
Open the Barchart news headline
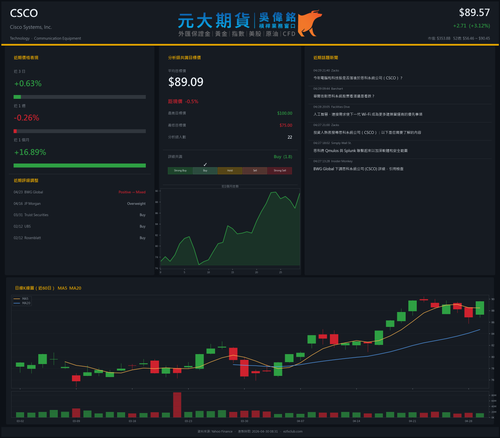click(344, 96)
